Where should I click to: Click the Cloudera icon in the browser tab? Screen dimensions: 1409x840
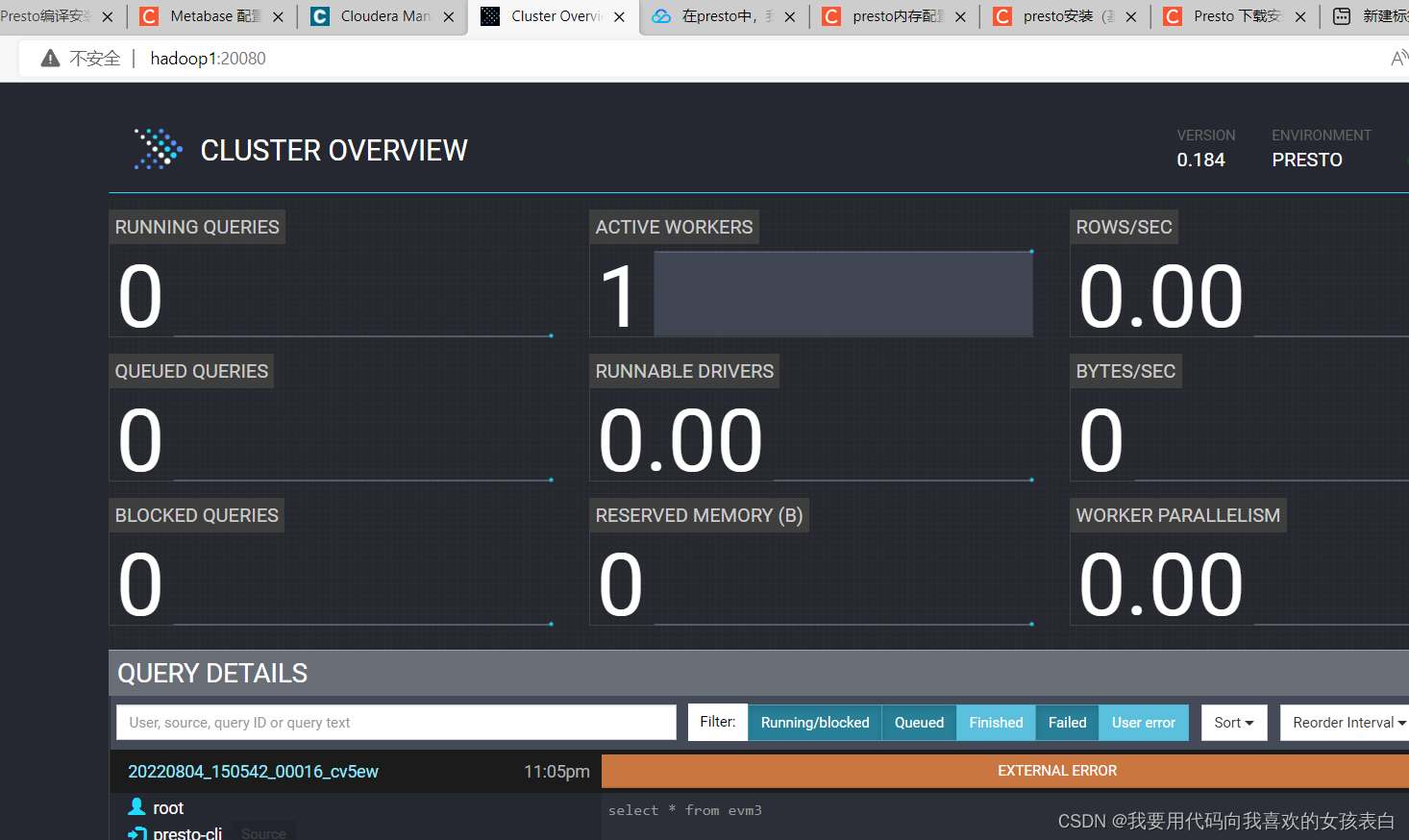coord(320,16)
